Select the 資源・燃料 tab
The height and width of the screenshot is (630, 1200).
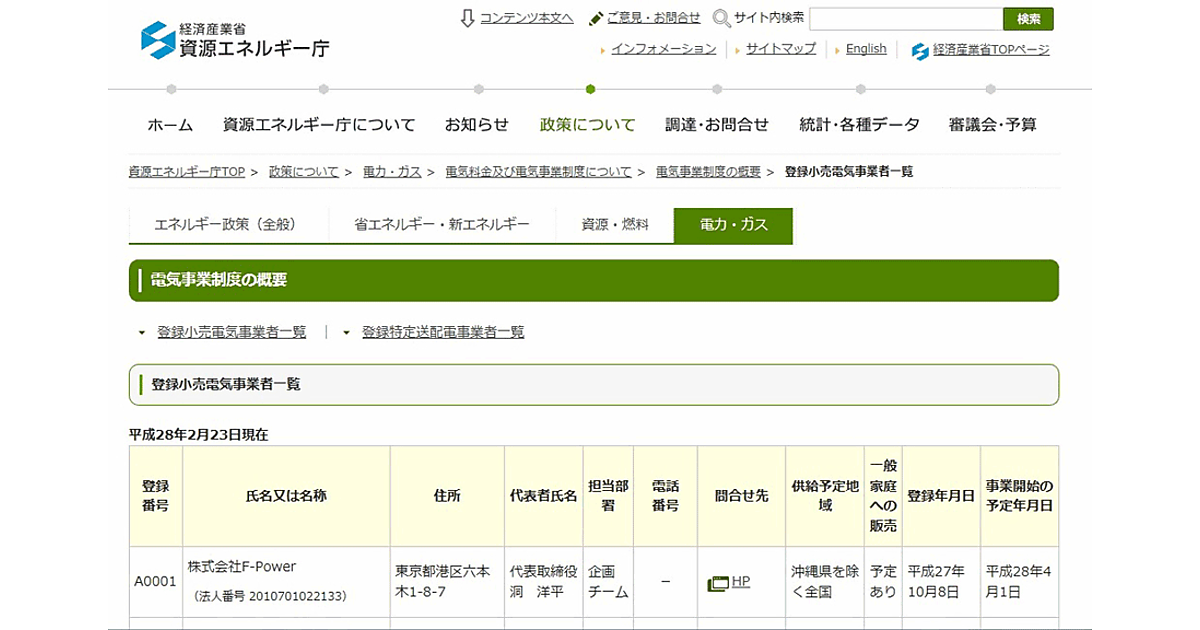615,225
